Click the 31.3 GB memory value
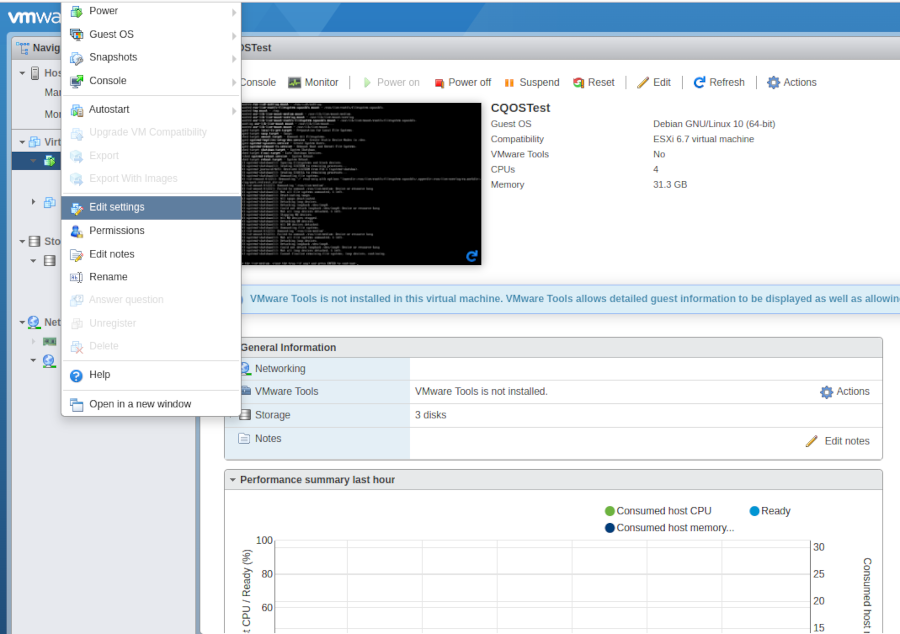This screenshot has width=900, height=634. [x=670, y=185]
